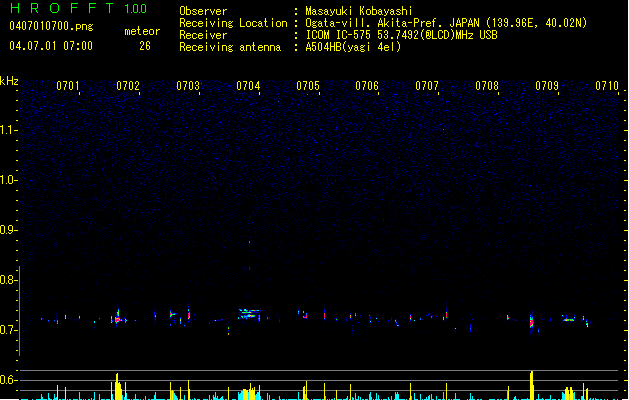Click the kHz axis unit label
Viewport: 629px width, 400px height.
[x=9, y=81]
